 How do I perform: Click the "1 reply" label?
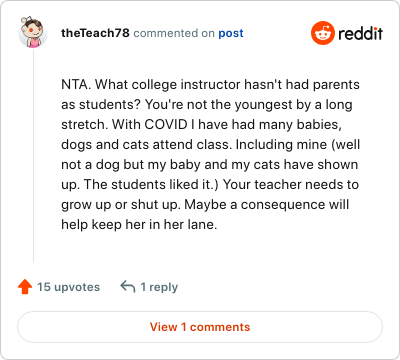(x=159, y=287)
